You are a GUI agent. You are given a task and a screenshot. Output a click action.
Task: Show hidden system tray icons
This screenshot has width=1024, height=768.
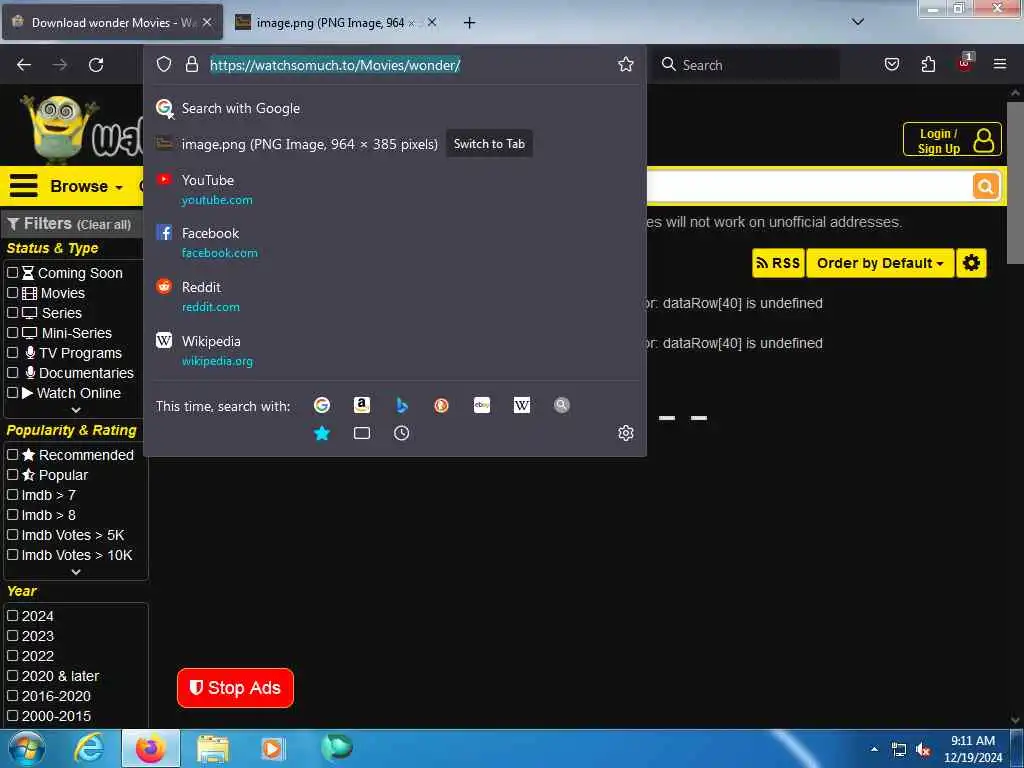[874, 750]
